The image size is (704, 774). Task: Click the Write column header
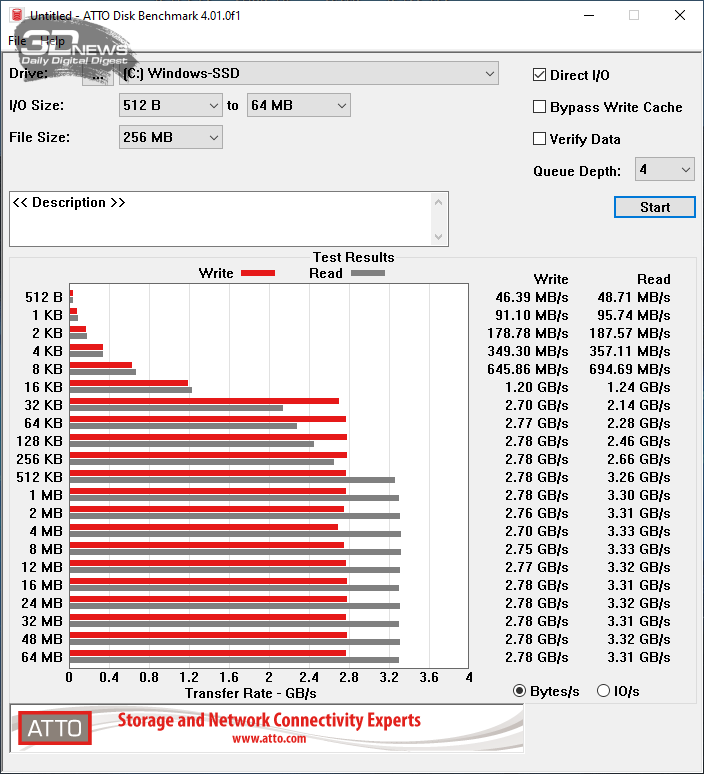(x=551, y=279)
